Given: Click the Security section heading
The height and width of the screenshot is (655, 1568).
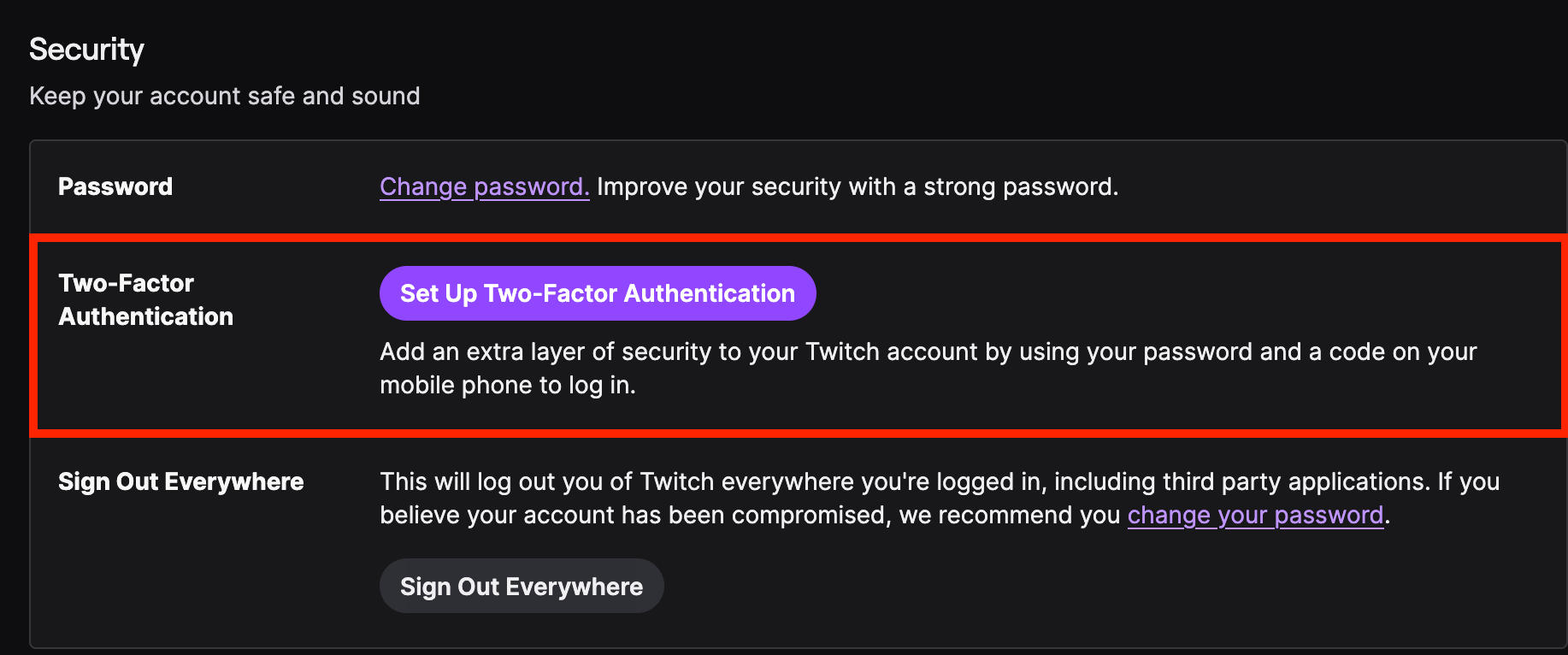Looking at the screenshot, I should [x=86, y=50].
